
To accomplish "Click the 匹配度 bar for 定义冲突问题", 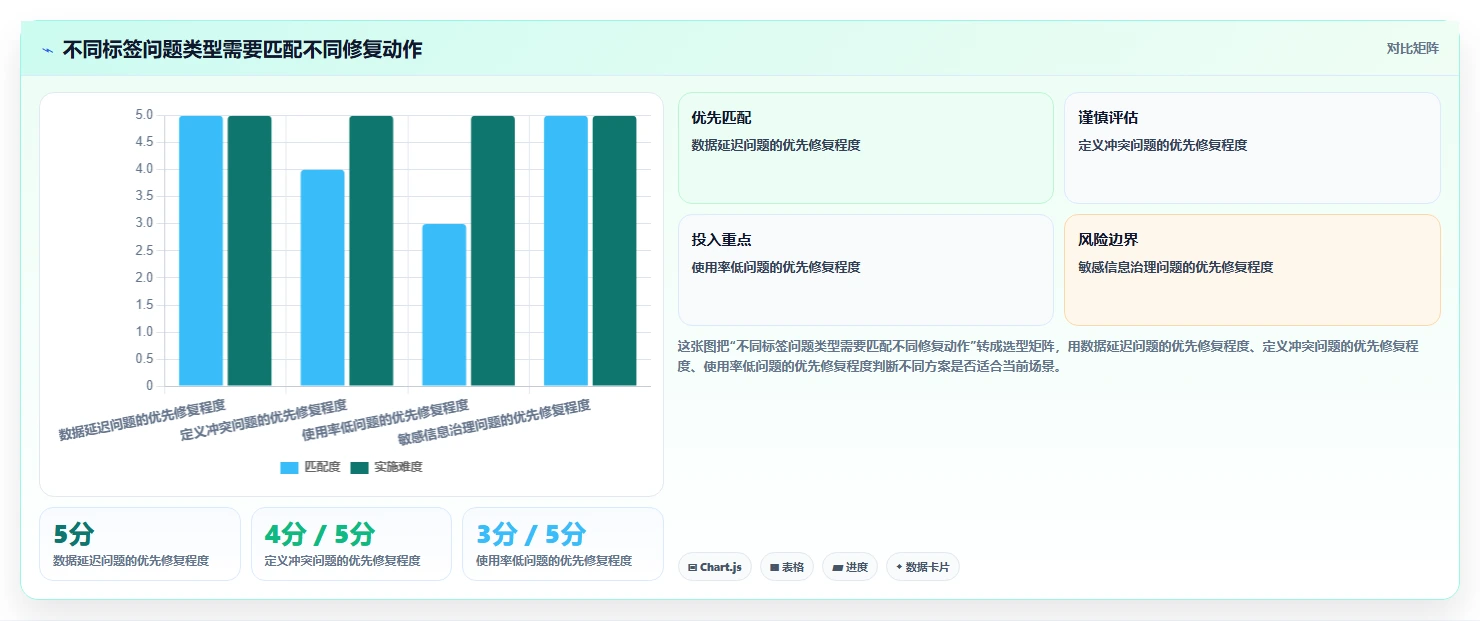I will pyautogui.click(x=323, y=278).
